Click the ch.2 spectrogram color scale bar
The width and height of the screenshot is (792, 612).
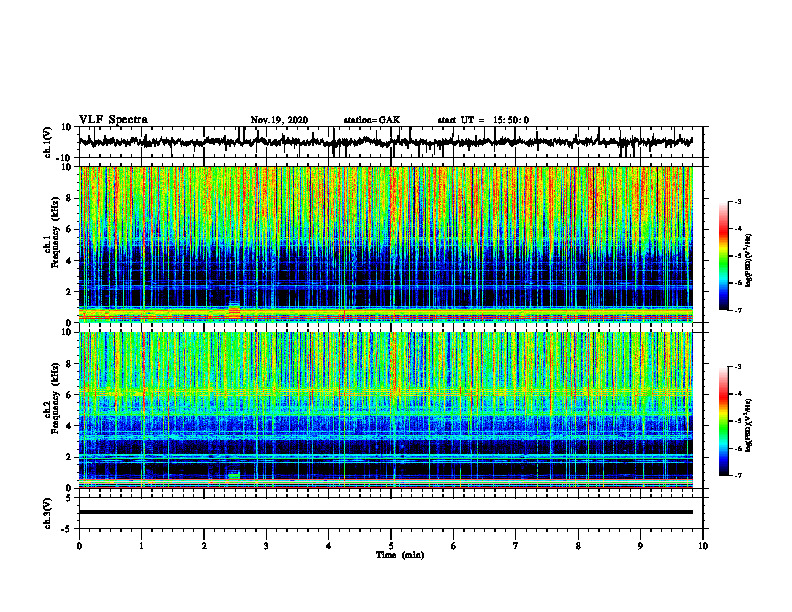(x=724, y=421)
